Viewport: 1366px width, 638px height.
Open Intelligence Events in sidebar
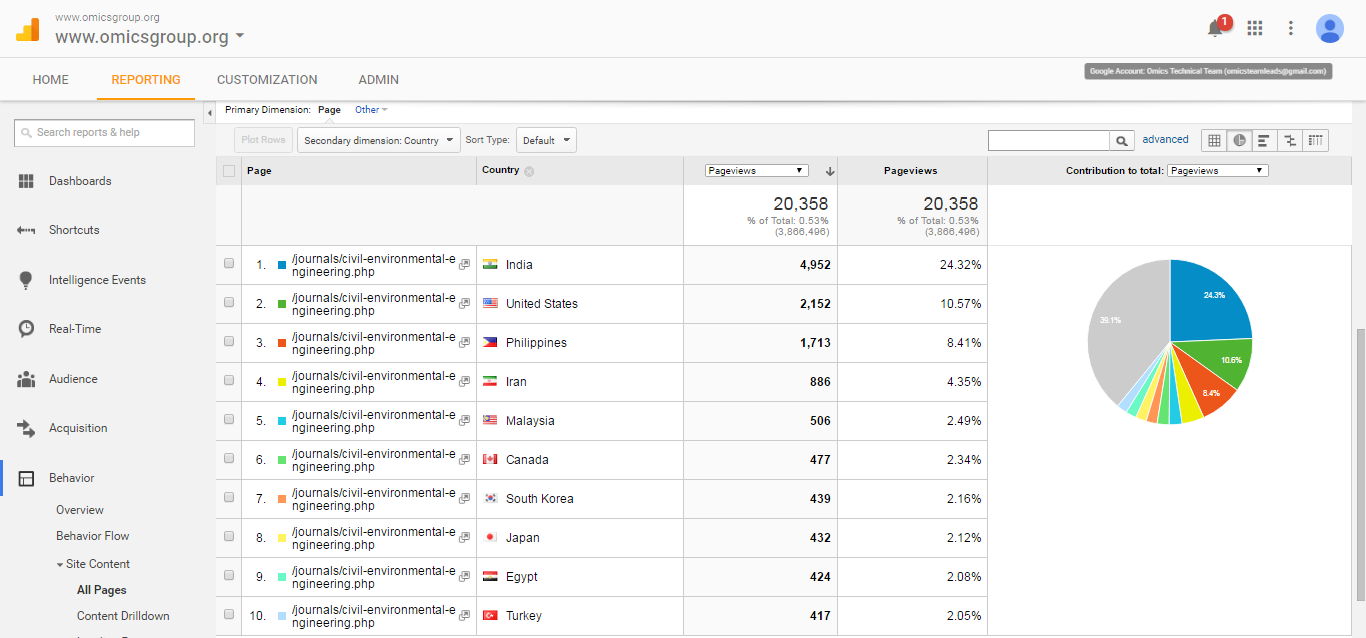[x=97, y=280]
